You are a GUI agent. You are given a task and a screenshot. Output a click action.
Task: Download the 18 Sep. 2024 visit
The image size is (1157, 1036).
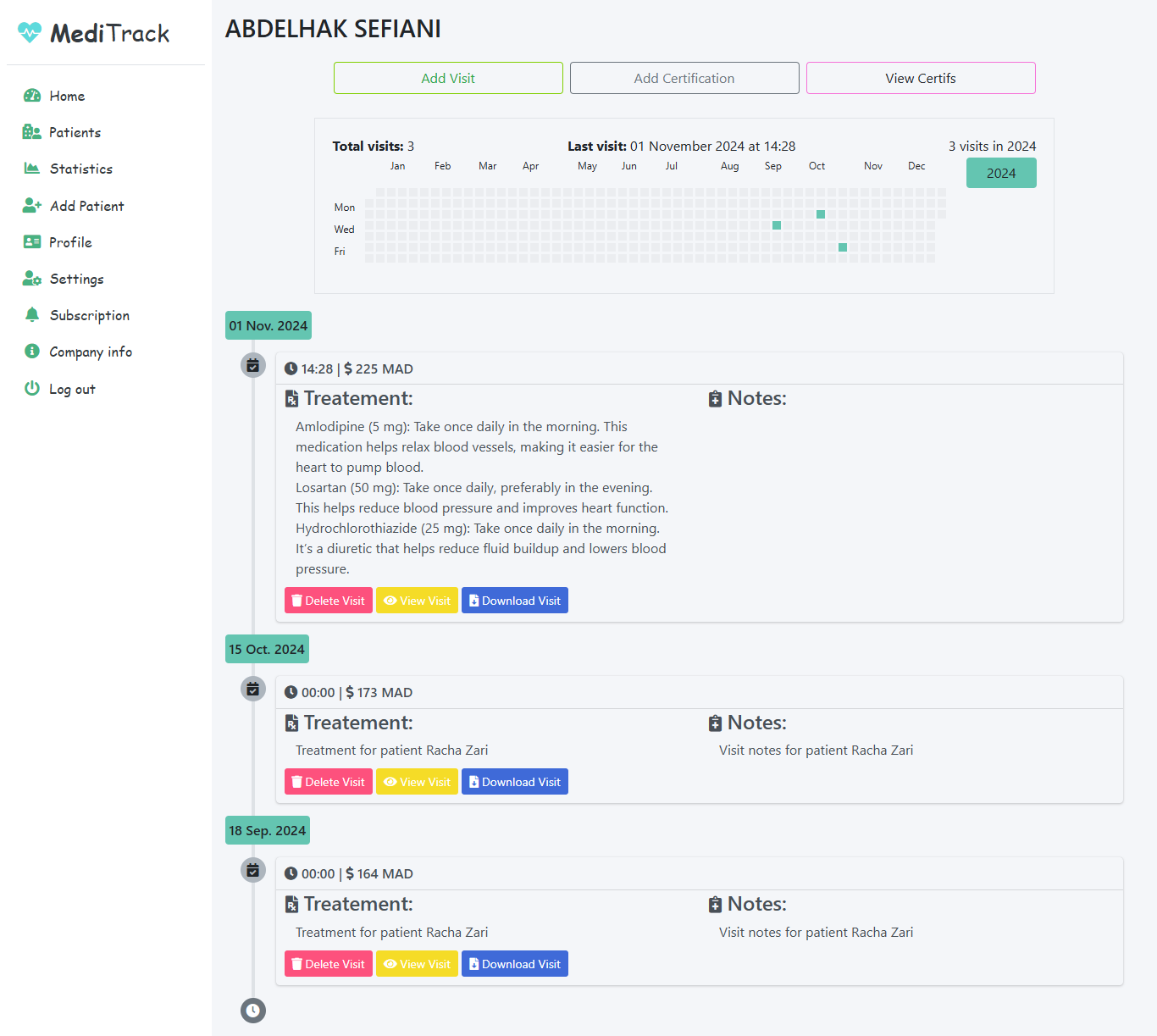pos(514,964)
